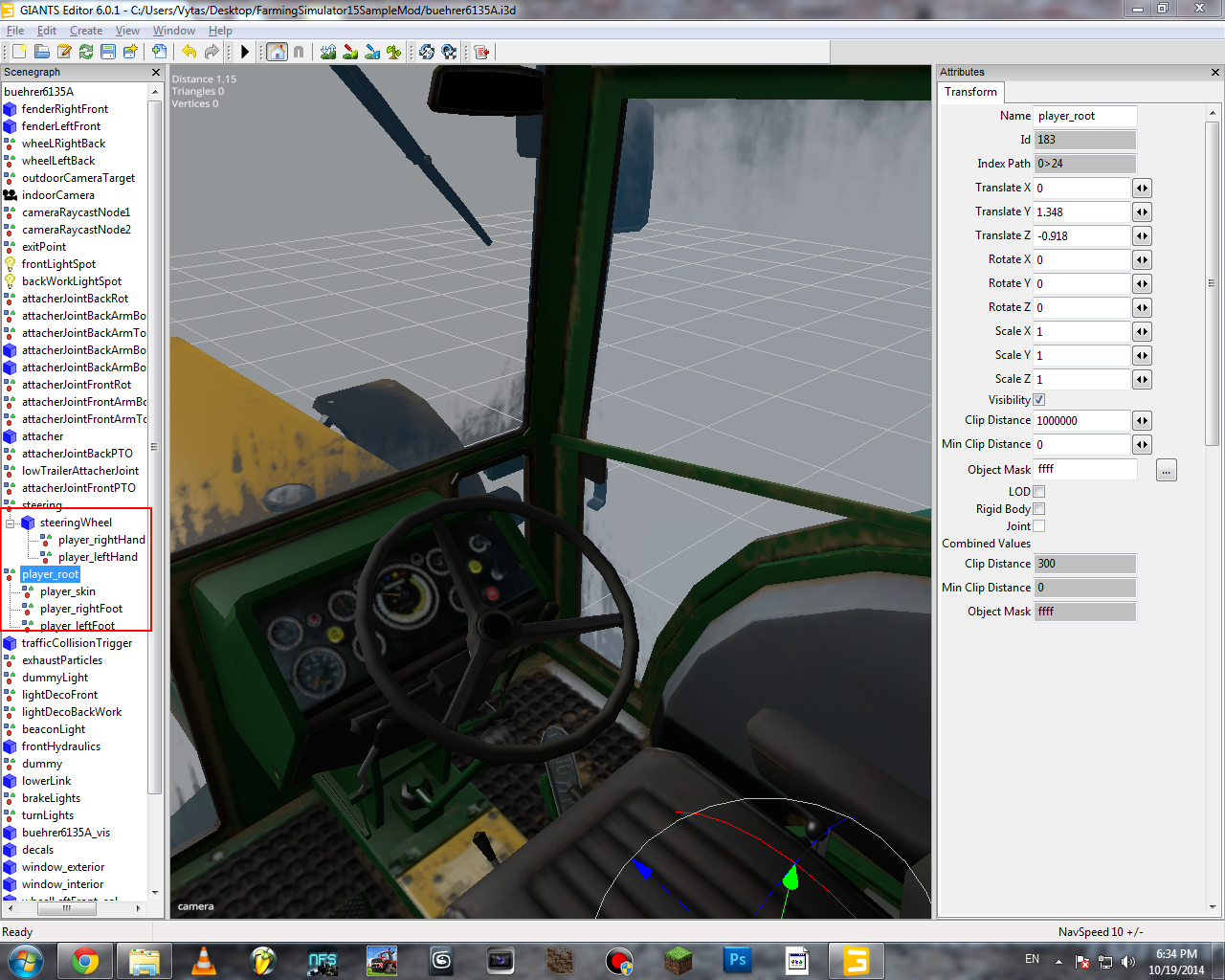
Task: Select the Transform tab
Action: pyautogui.click(x=970, y=92)
